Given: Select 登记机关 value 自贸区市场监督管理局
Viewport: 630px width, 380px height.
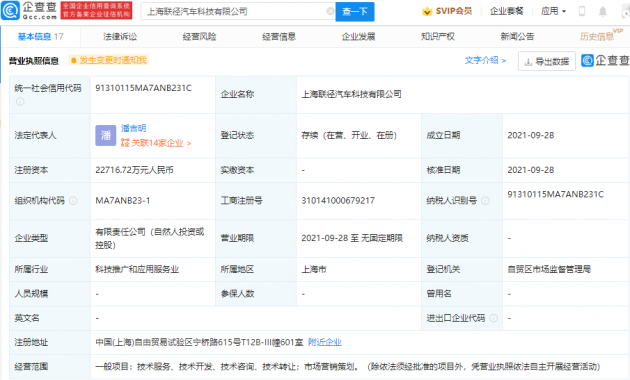Looking at the screenshot, I should point(549,269).
